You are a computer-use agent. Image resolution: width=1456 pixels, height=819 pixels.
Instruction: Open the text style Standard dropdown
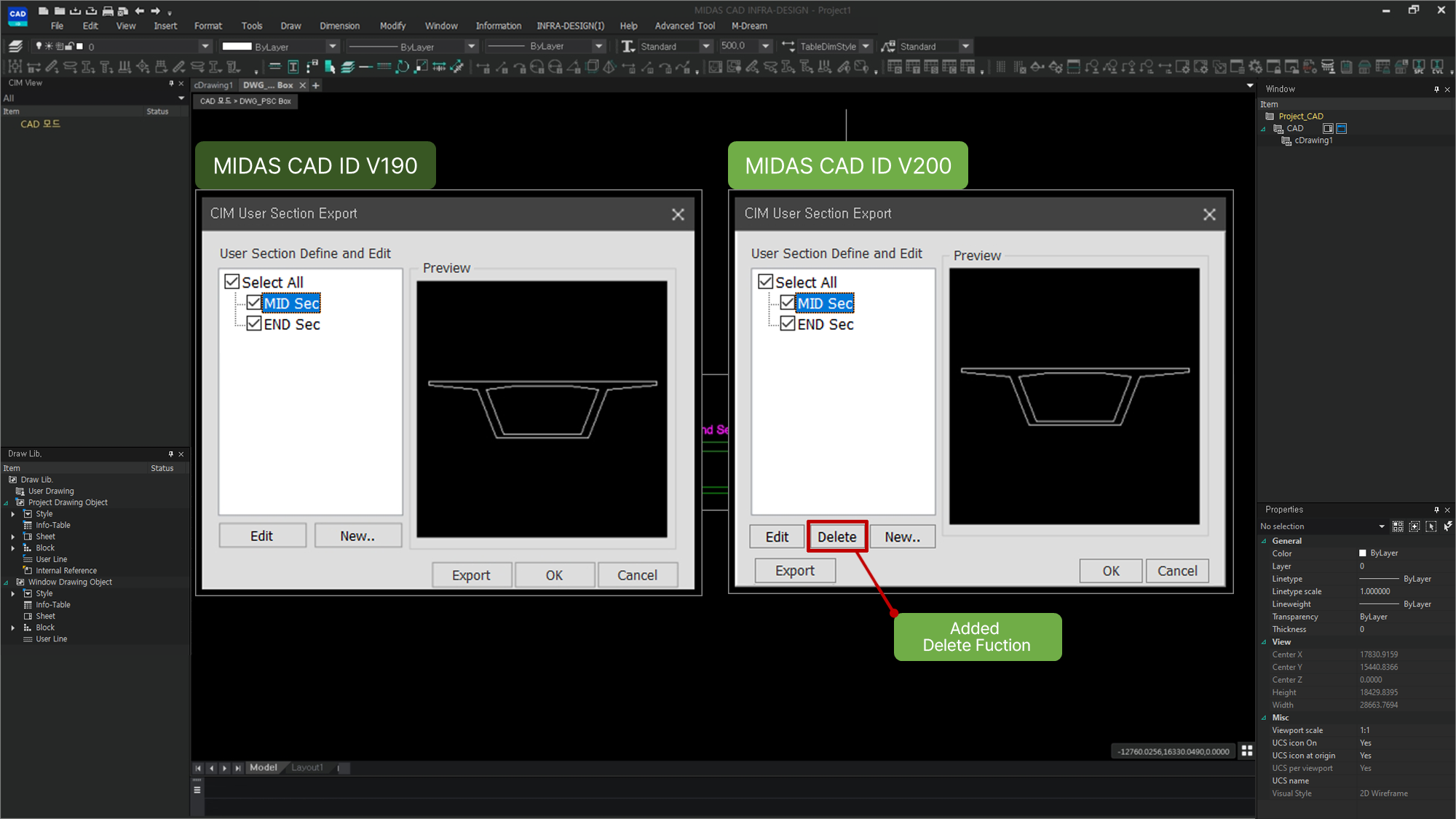point(705,46)
